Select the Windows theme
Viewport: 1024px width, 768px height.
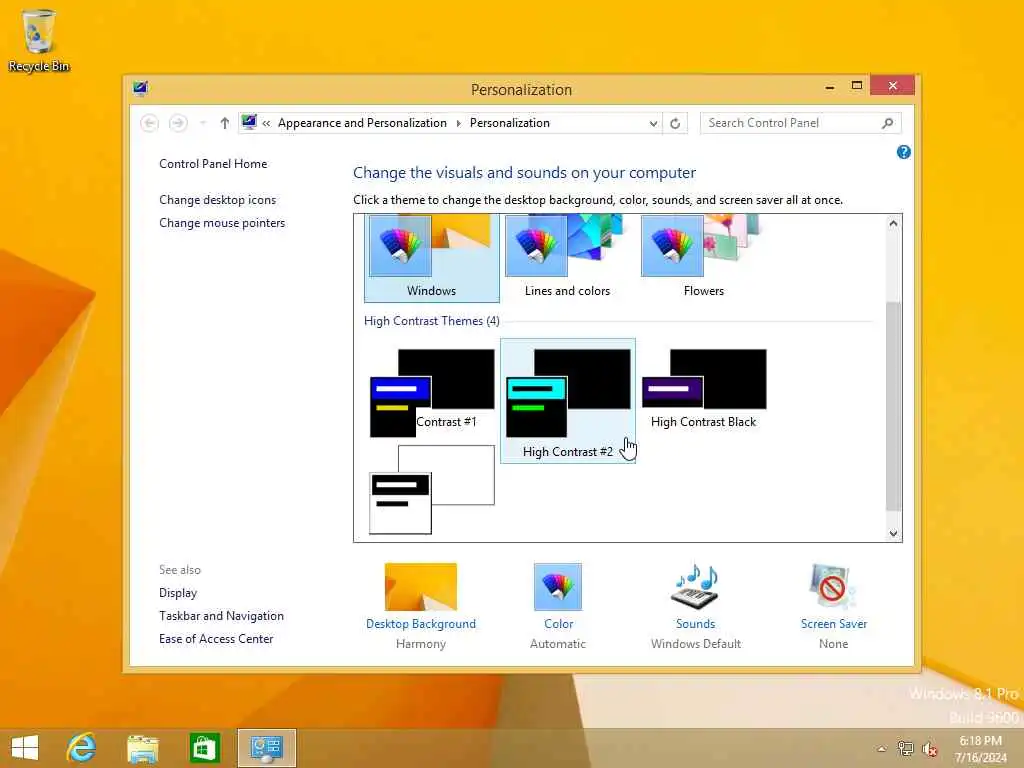tap(432, 258)
